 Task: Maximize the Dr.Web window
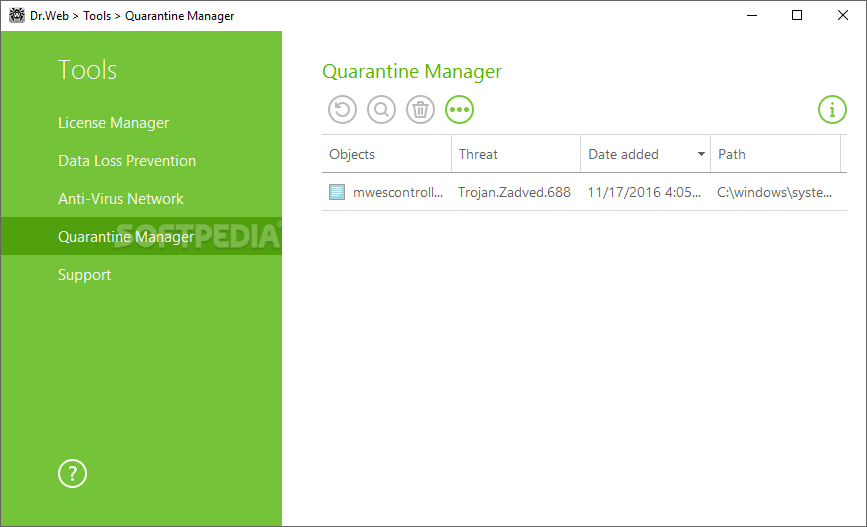[797, 15]
